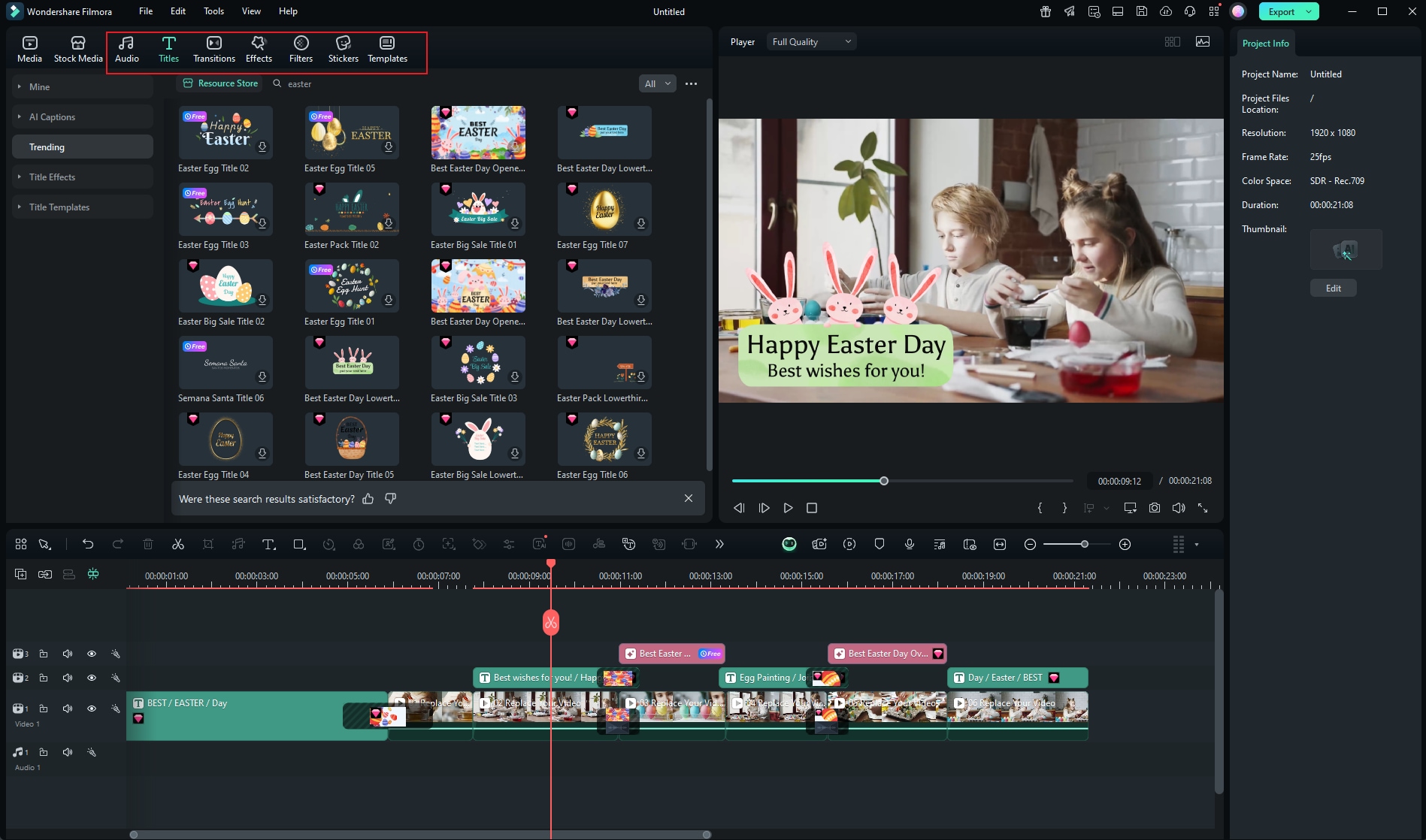Open the Stickers tab
Screen dimensions: 1426x840
(x=344, y=50)
